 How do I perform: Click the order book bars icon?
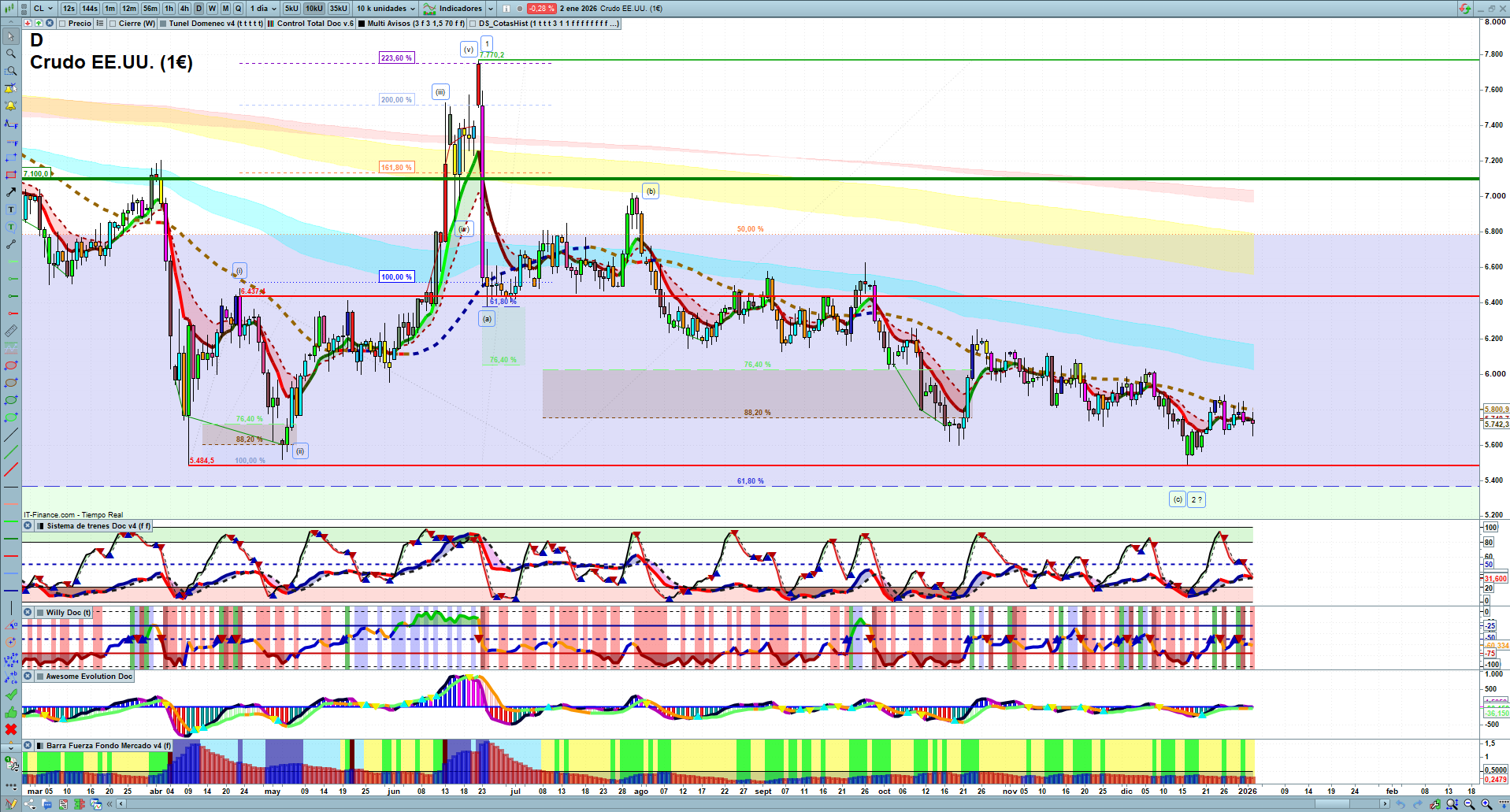pyautogui.click(x=79, y=804)
